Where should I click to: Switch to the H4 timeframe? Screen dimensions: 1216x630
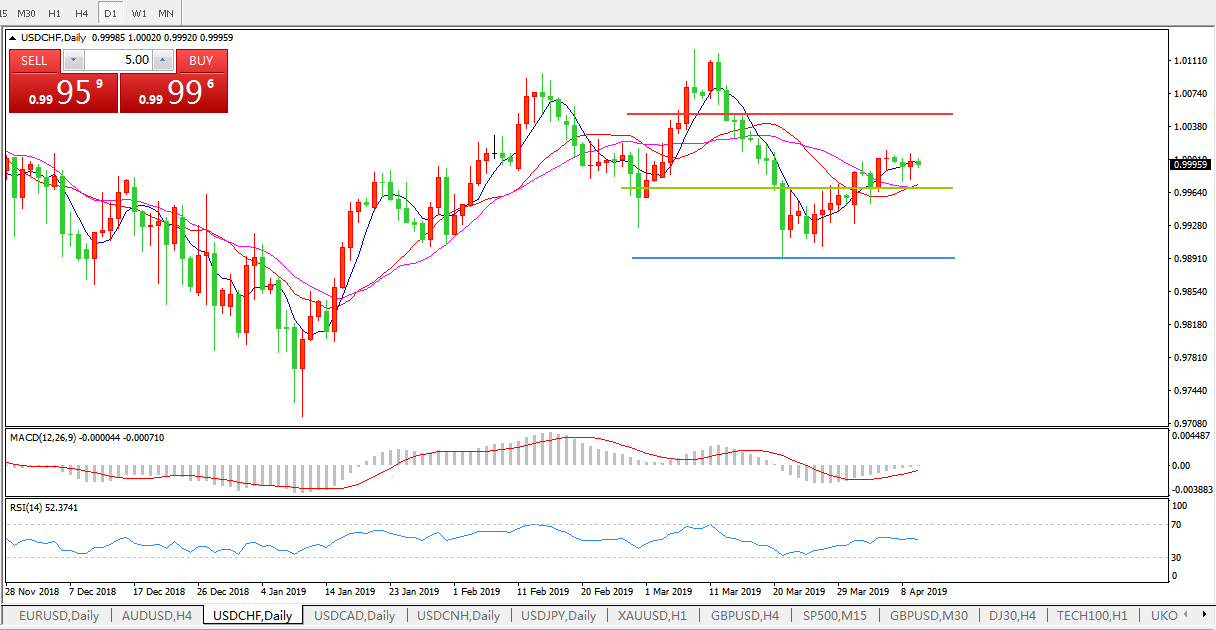(x=82, y=13)
